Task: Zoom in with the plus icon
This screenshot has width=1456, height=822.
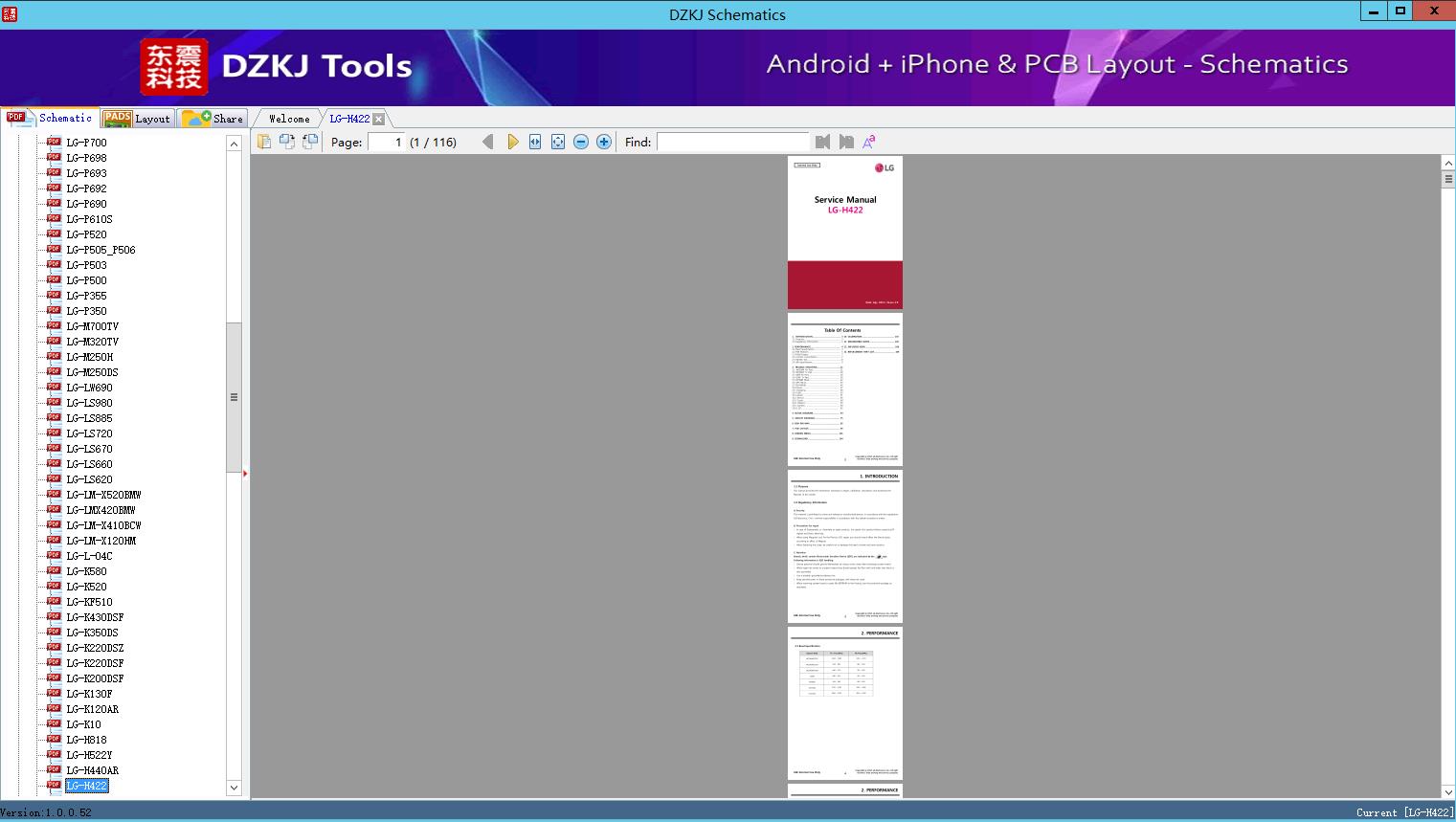Action: [x=604, y=142]
